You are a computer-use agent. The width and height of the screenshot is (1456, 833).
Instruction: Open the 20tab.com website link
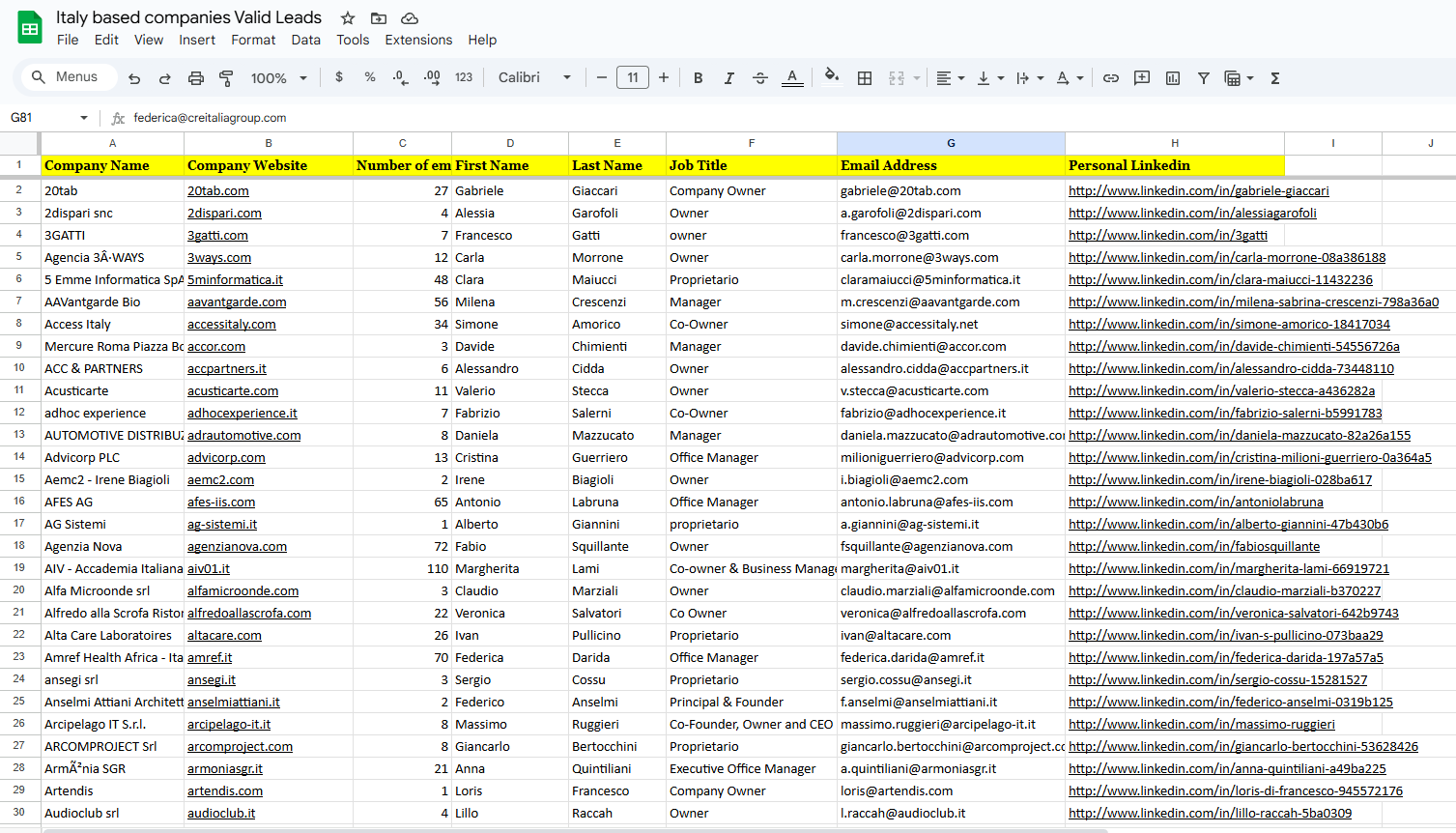pos(218,191)
